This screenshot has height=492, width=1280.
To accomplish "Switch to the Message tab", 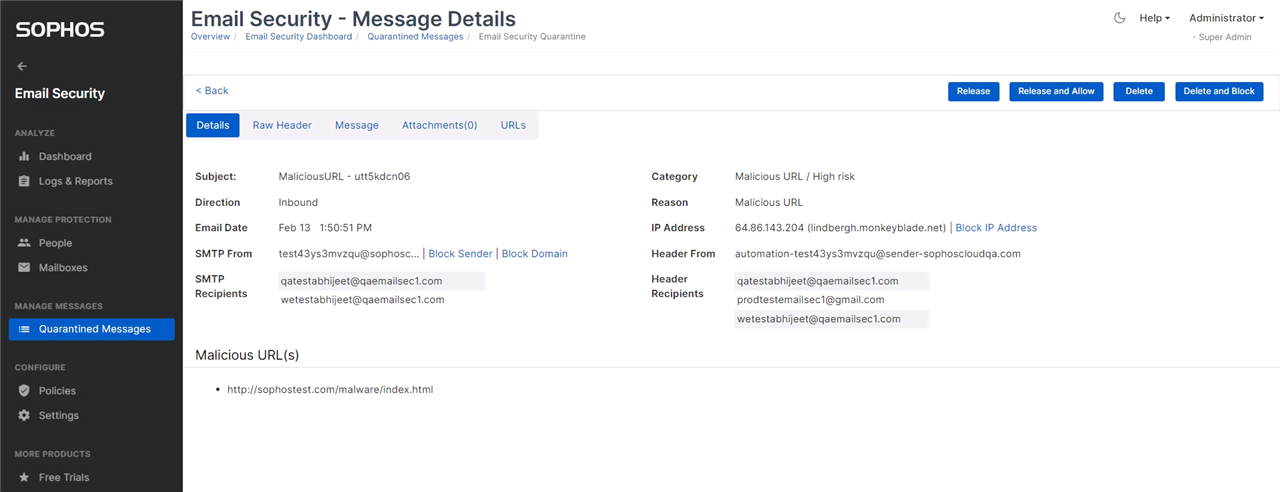I will pos(357,125).
